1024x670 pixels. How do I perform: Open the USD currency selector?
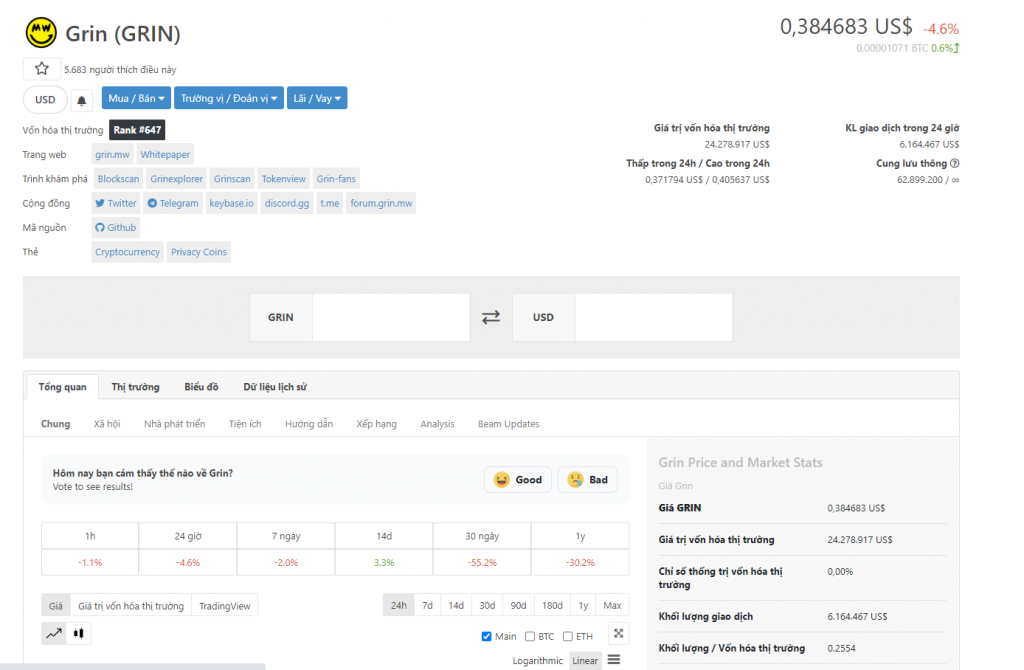tap(45, 99)
